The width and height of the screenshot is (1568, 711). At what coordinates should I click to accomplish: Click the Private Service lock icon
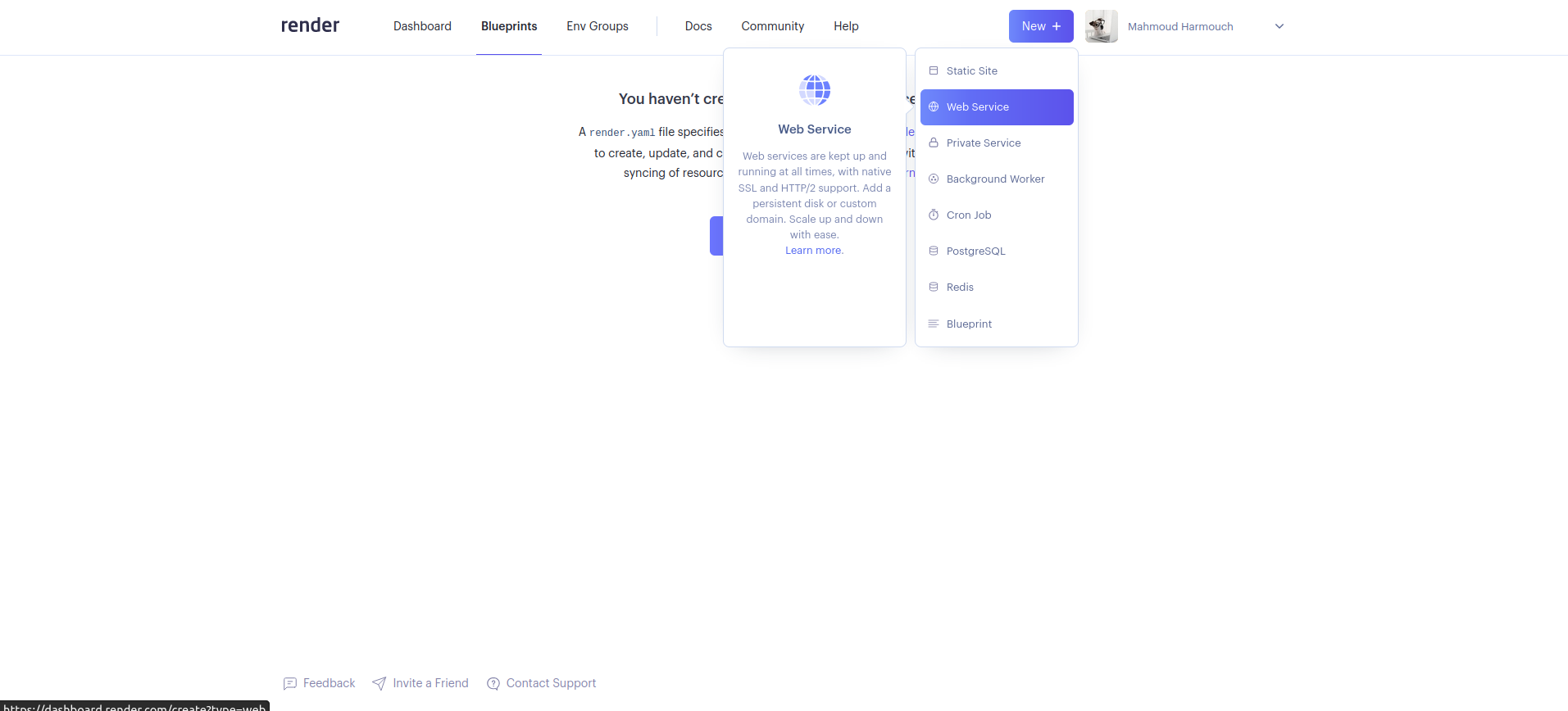point(933,143)
